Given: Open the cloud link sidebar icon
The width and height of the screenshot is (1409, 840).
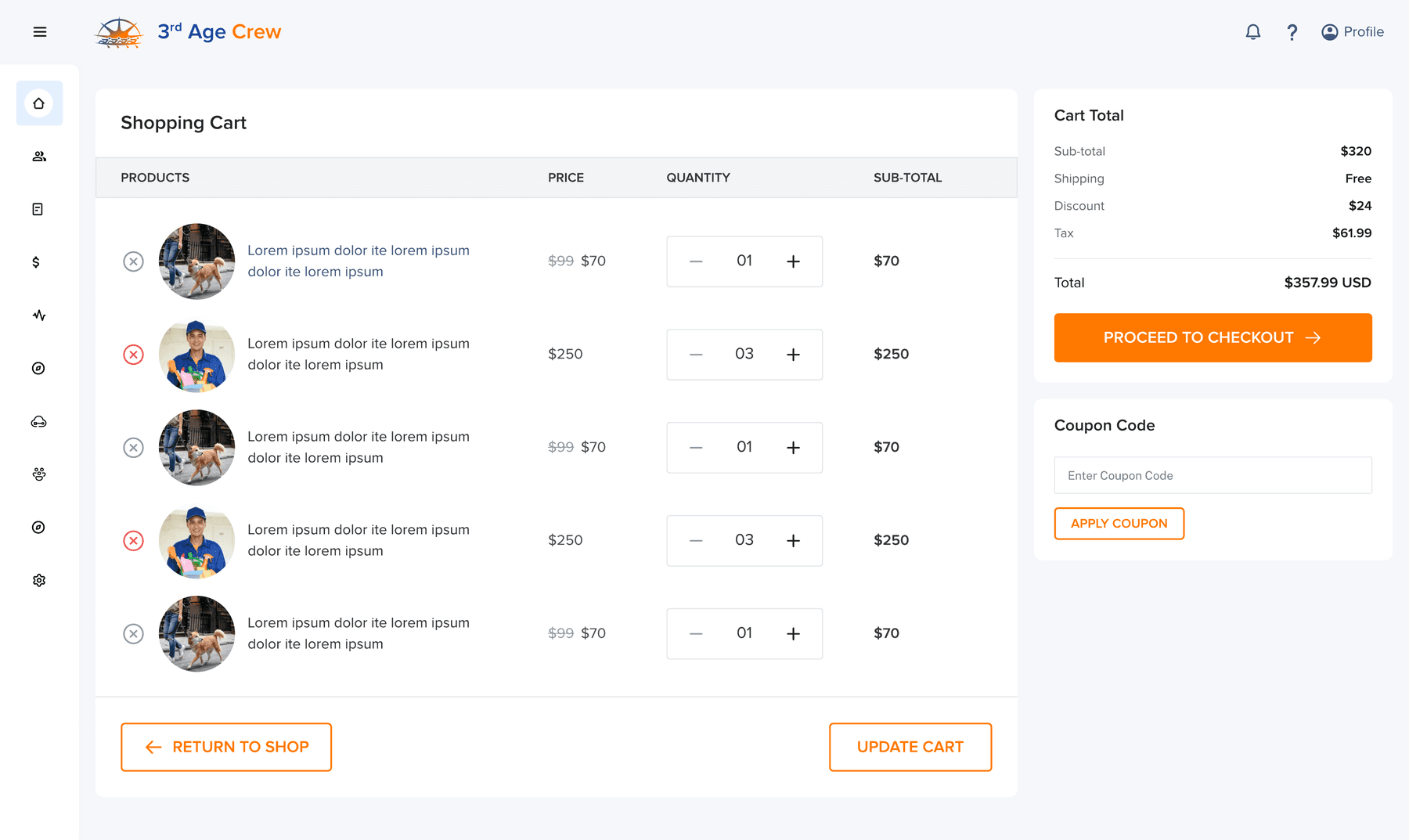Looking at the screenshot, I should [x=39, y=422].
